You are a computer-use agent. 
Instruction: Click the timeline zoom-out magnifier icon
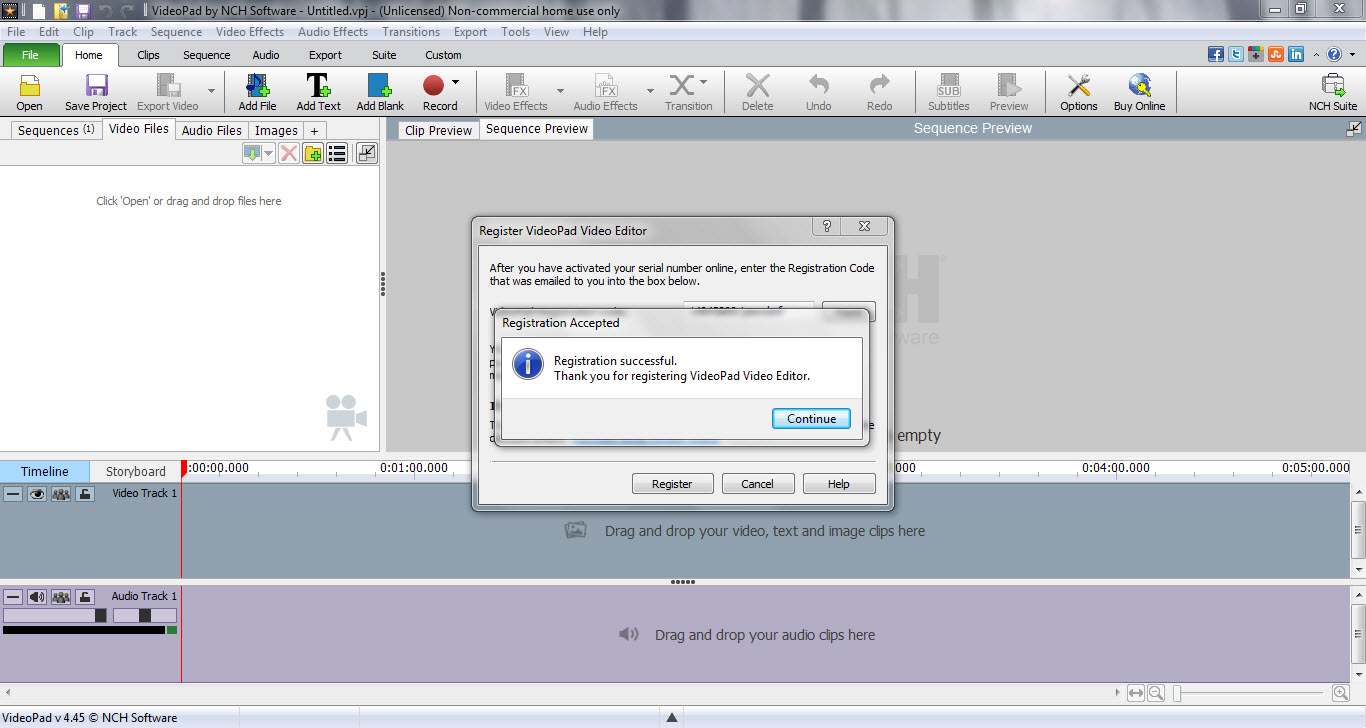tap(1156, 693)
